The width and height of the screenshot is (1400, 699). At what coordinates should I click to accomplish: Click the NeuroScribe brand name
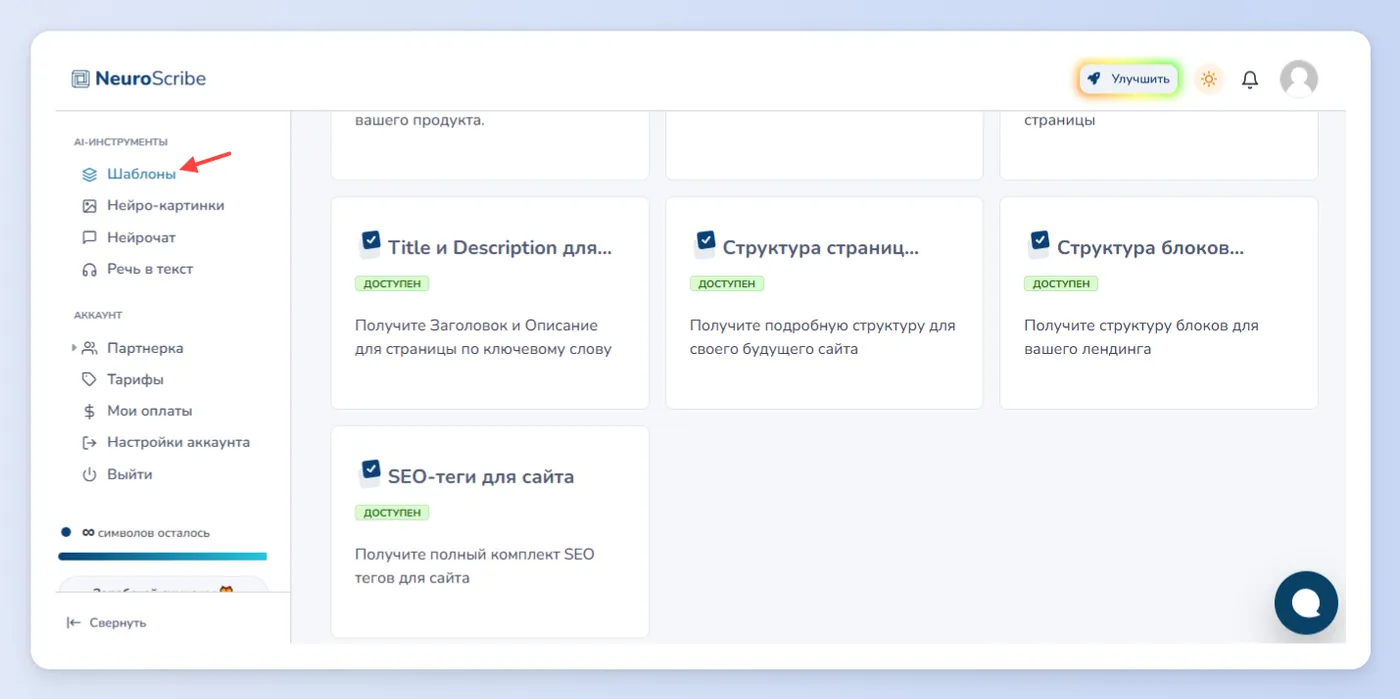click(151, 79)
